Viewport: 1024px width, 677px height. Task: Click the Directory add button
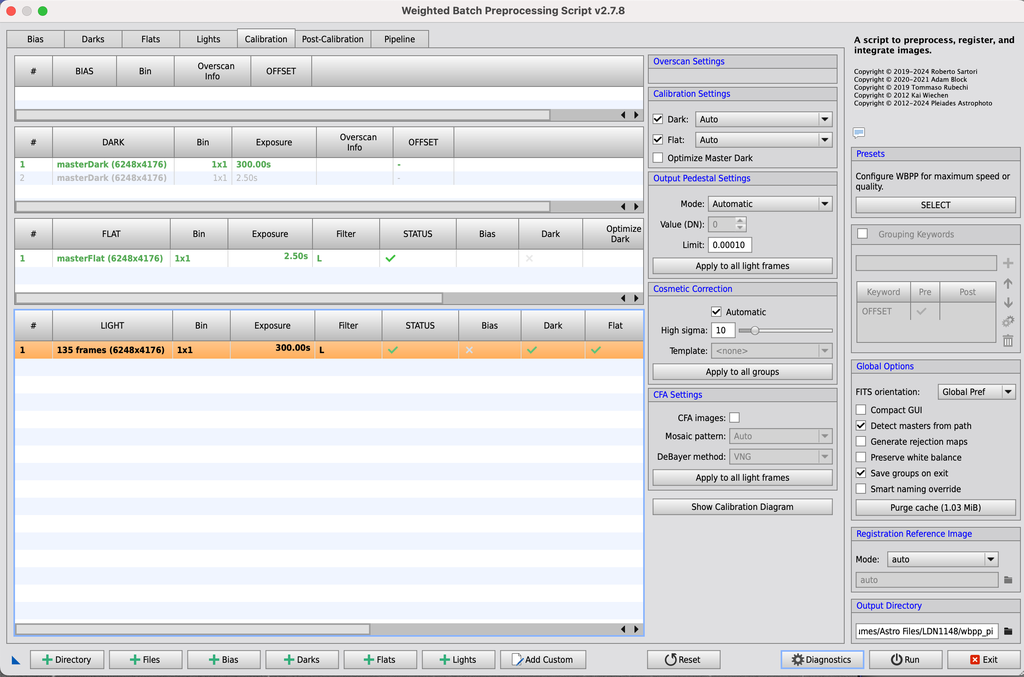coord(67,659)
